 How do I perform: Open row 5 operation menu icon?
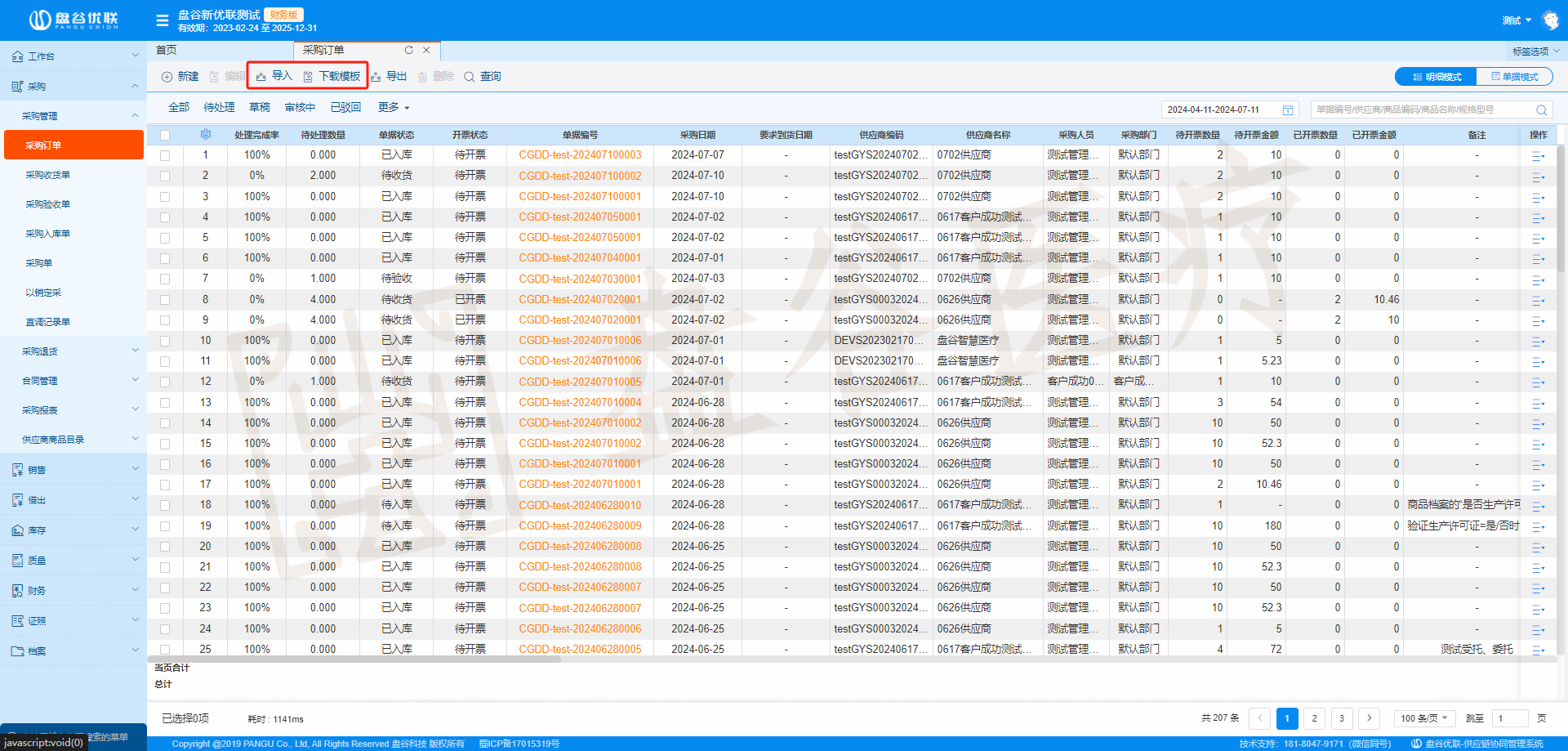pyautogui.click(x=1538, y=238)
